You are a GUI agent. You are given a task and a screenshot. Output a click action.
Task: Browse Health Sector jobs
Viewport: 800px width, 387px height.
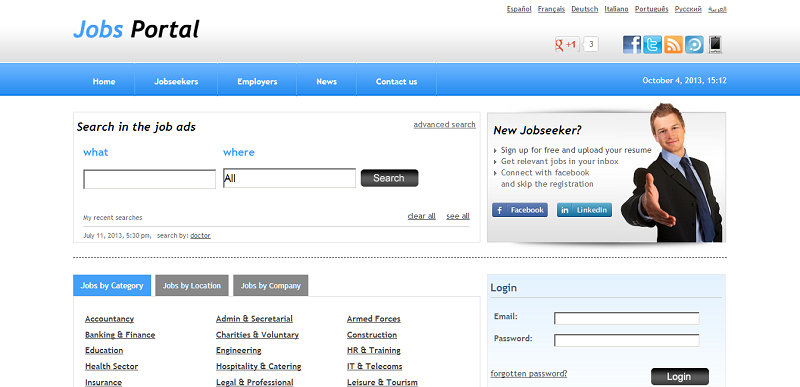point(111,367)
